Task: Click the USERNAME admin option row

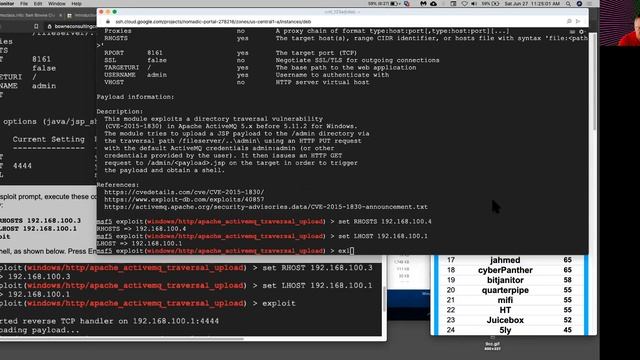Action: click(x=247, y=75)
